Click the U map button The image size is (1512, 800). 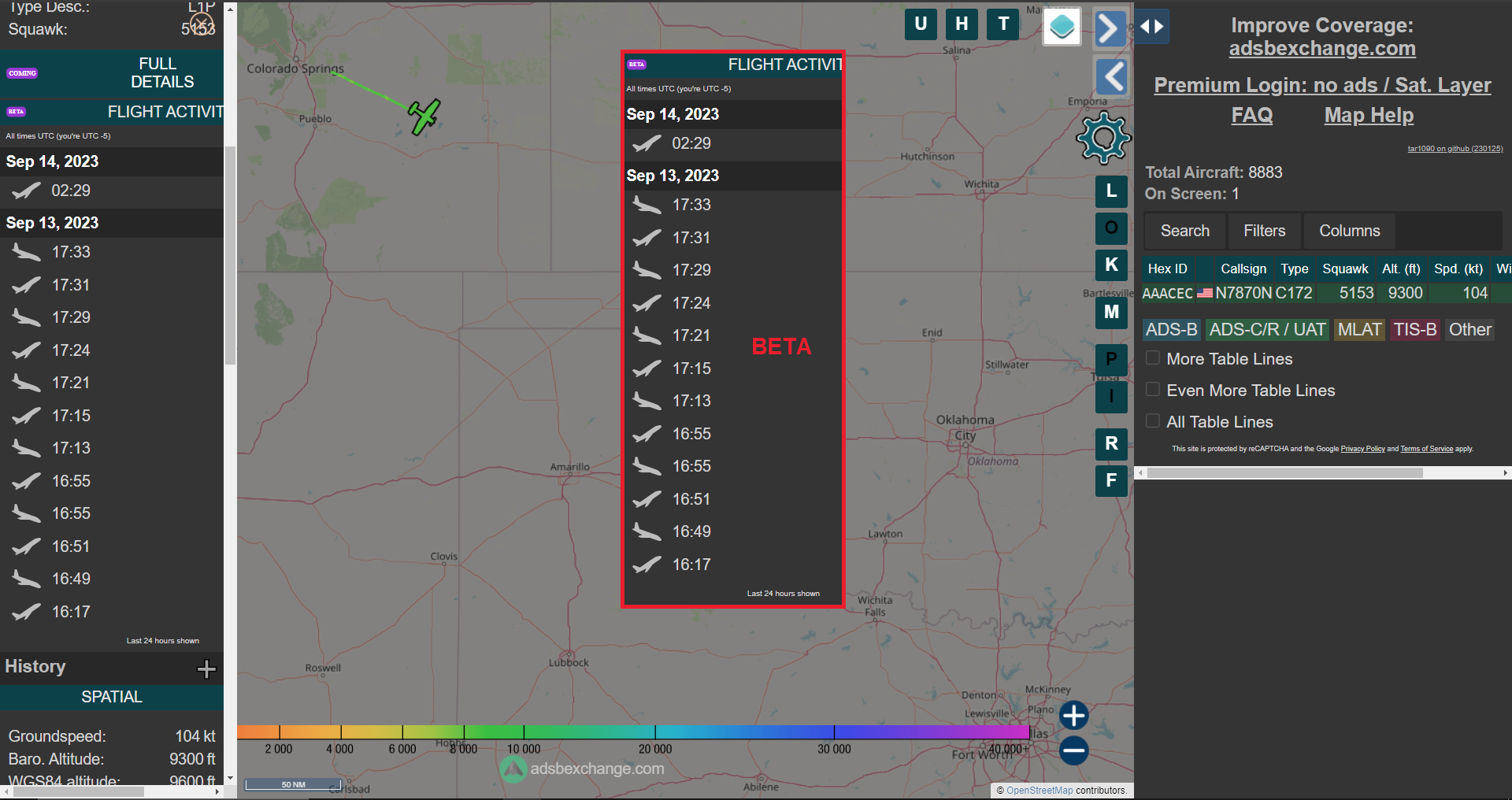(x=921, y=24)
